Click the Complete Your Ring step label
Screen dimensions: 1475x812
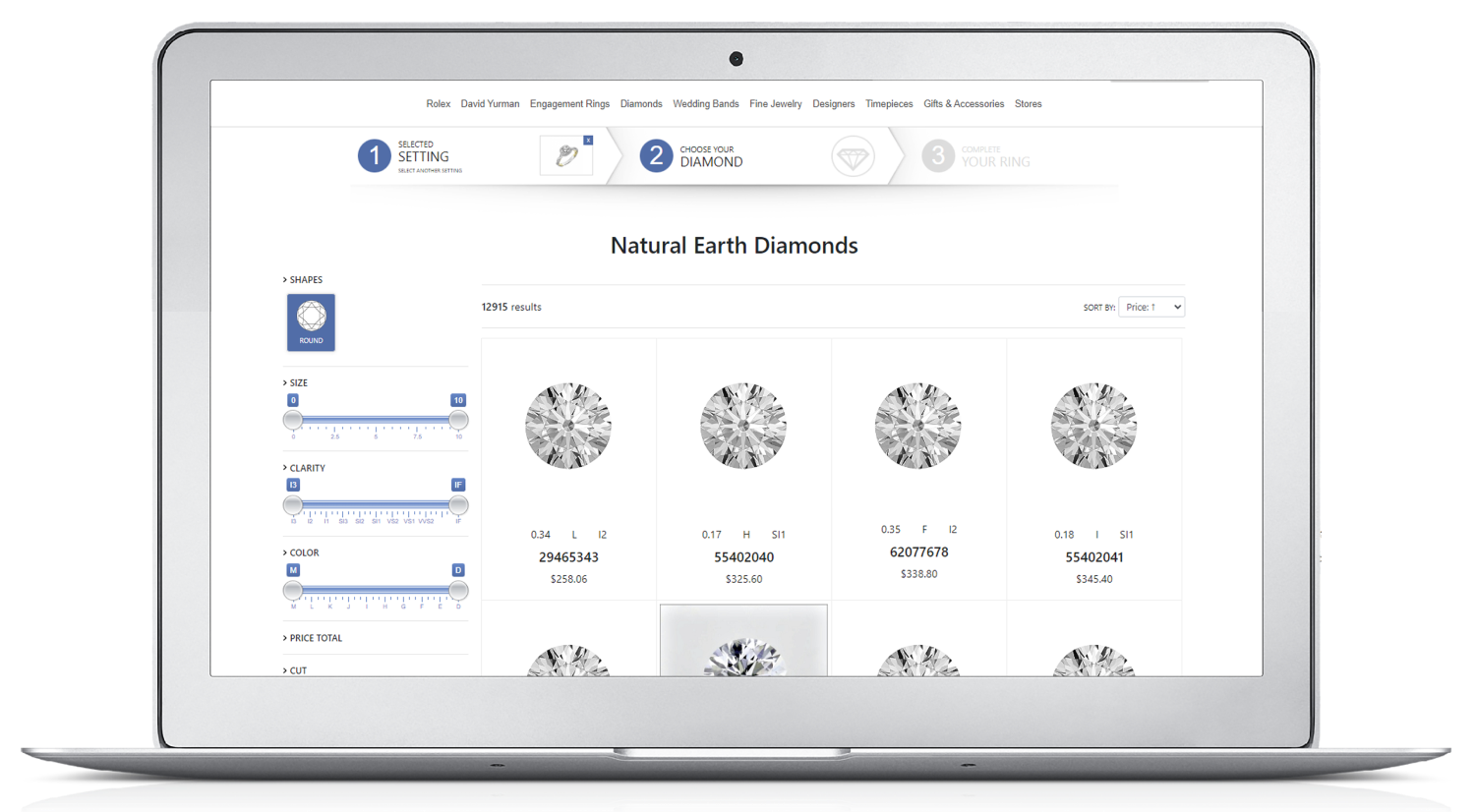tap(995, 157)
